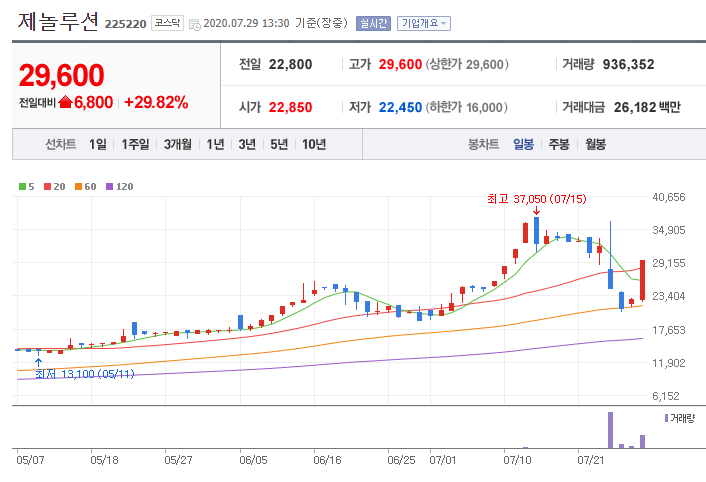Click the current price 29,600
Image resolution: width=706 pixels, height=482 pixels.
click(x=62, y=75)
